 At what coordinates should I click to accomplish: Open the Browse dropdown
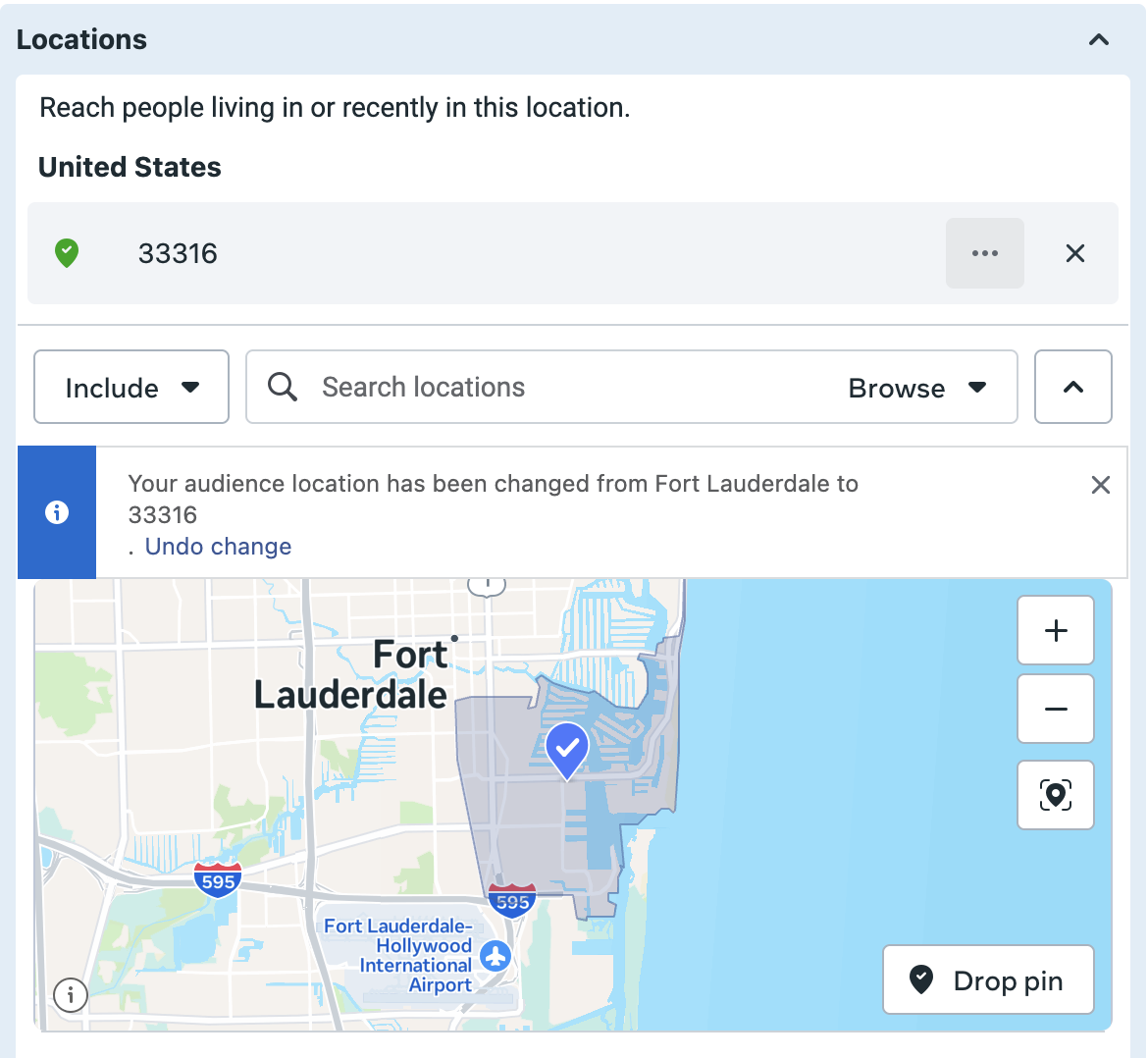pyautogui.click(x=916, y=388)
